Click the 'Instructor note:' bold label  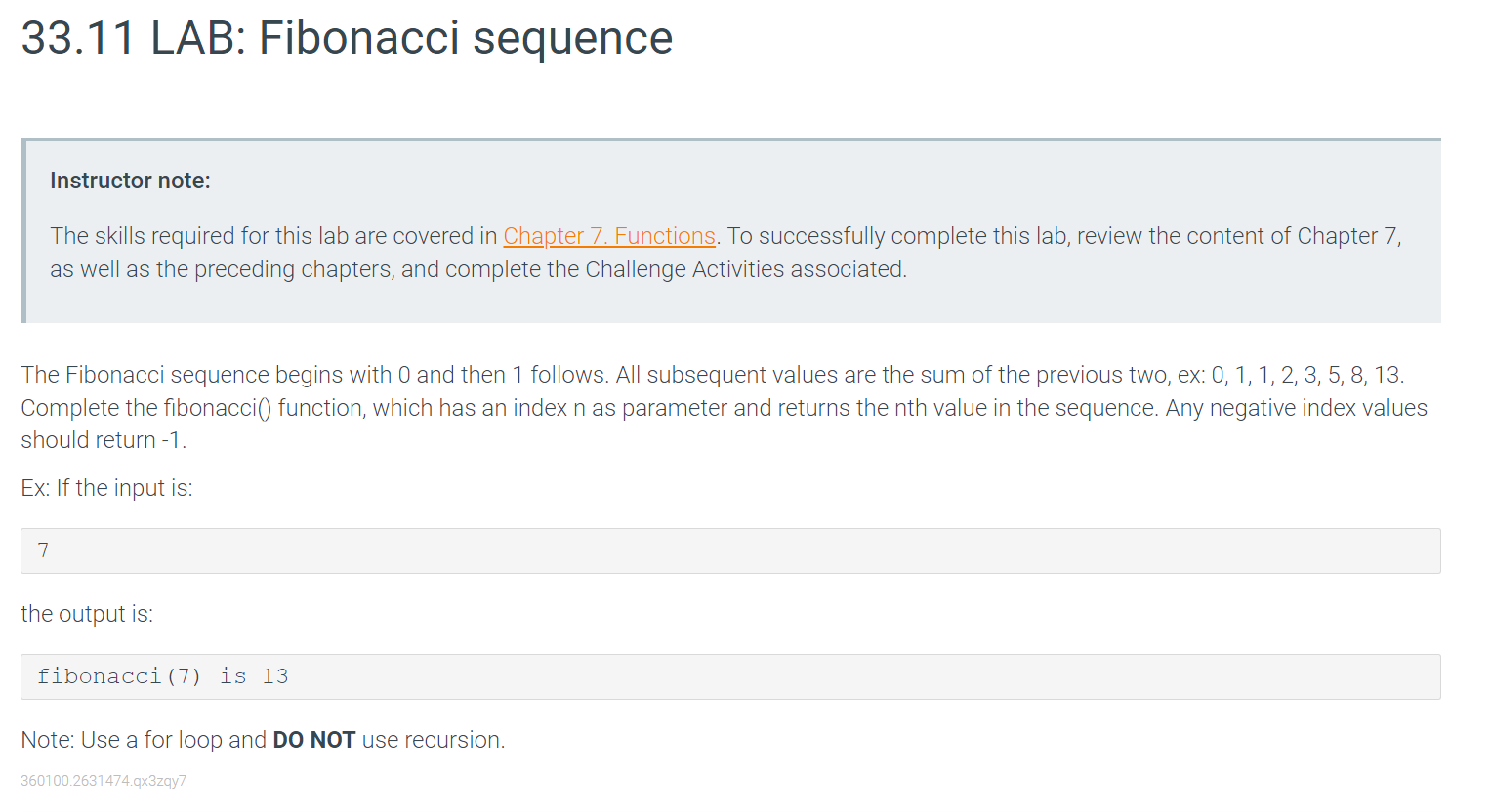130,181
